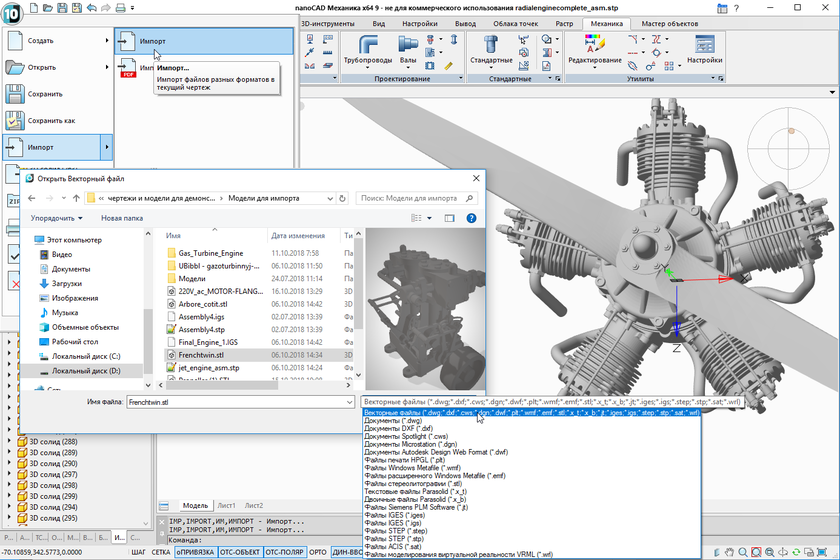Viewport: 840px width, 560px height.
Task: Click the Сохранить как menu entry
Action: pos(51,120)
